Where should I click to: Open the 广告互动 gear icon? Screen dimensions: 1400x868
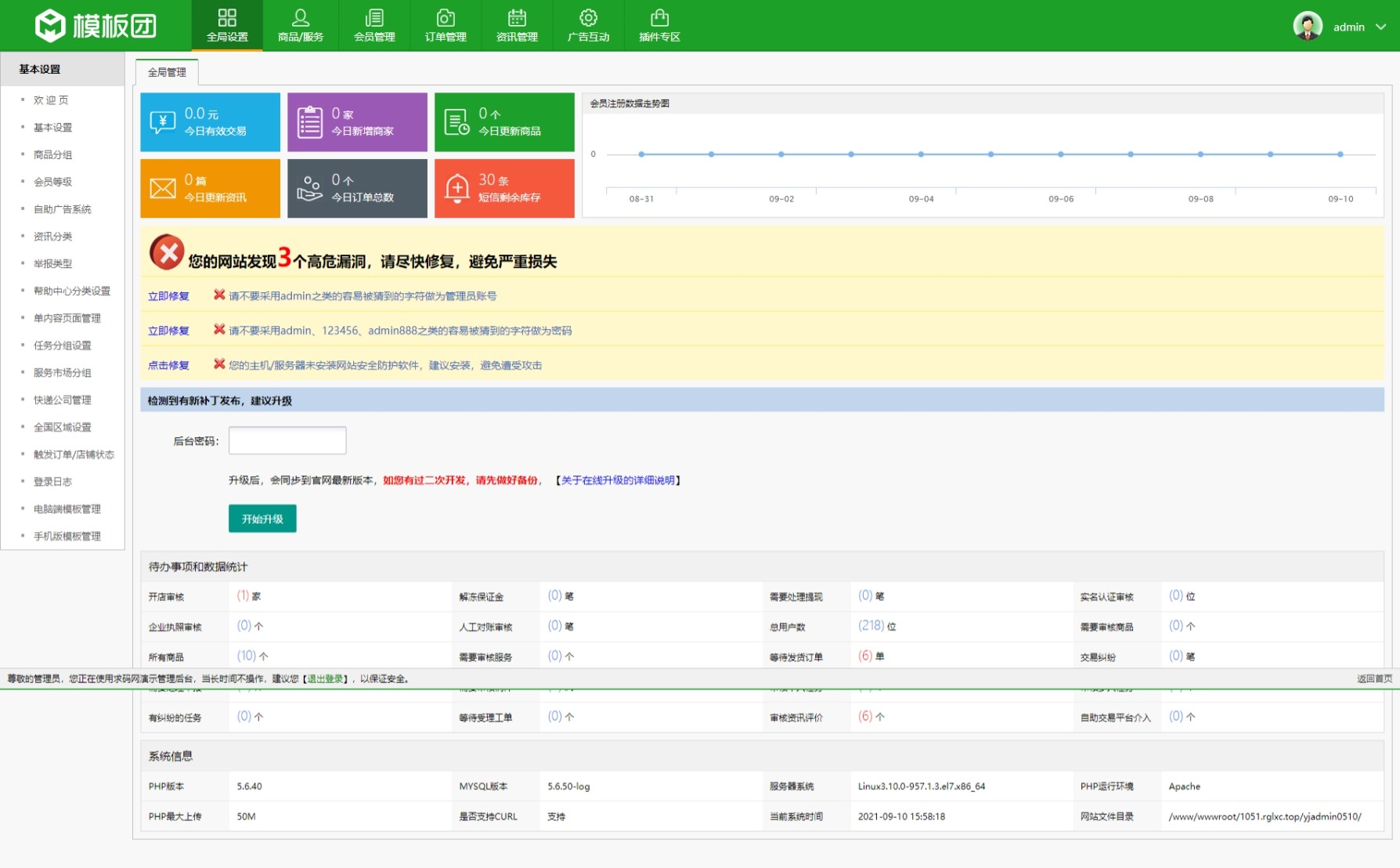pyautogui.click(x=588, y=18)
